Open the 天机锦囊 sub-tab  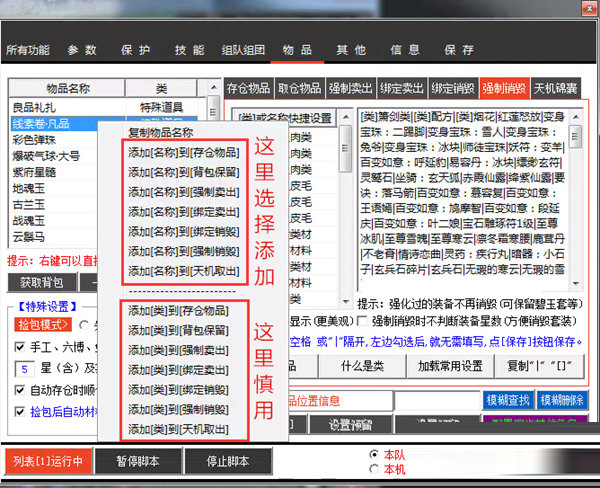(x=556, y=88)
